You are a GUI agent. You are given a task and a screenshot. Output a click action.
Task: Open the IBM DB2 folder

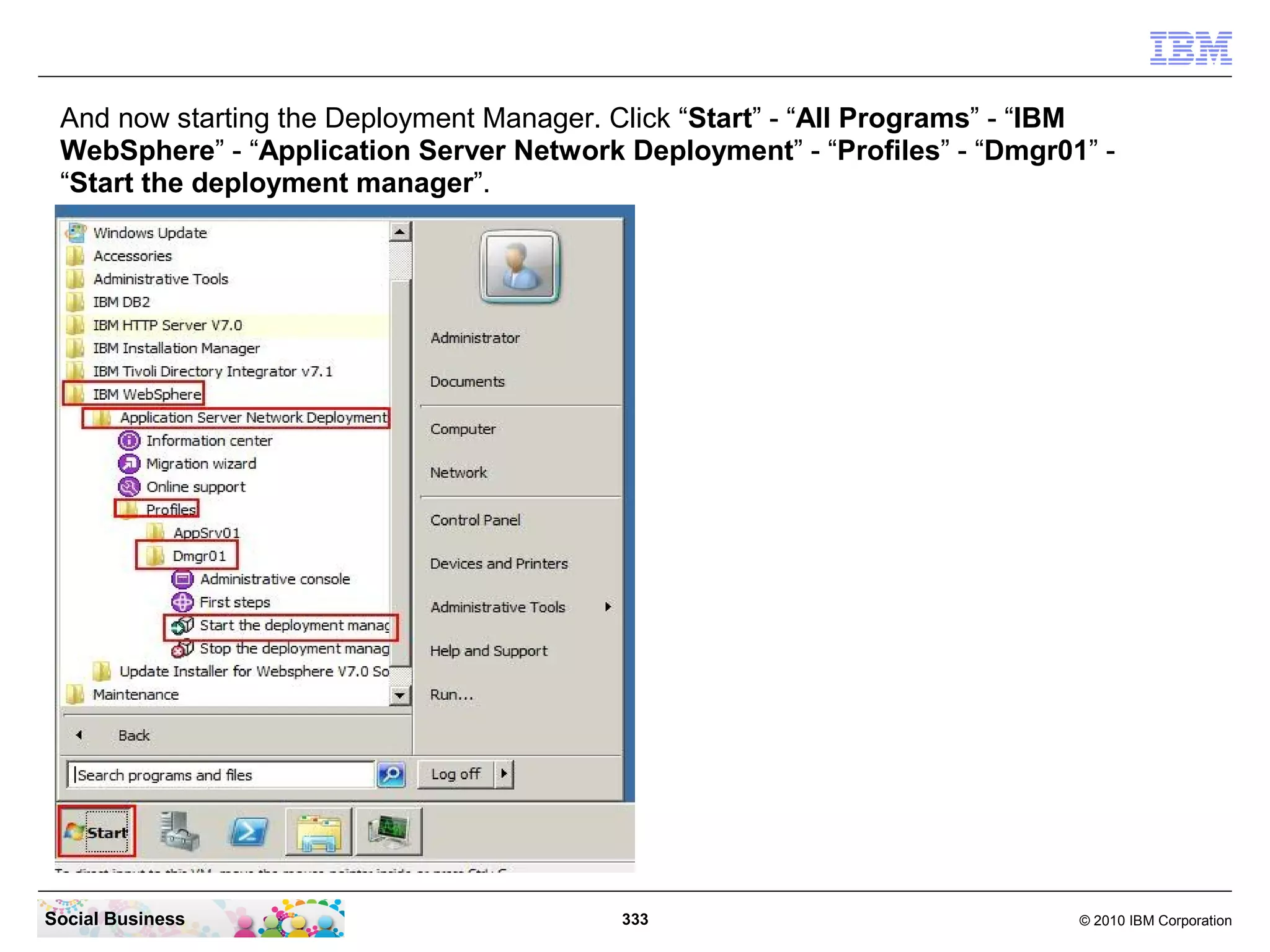tap(108, 302)
